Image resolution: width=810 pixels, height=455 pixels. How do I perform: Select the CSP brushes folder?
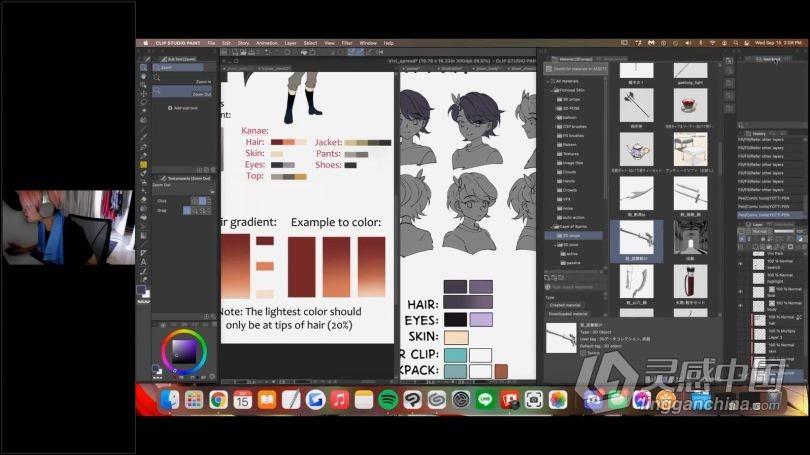pyautogui.click(x=573, y=127)
